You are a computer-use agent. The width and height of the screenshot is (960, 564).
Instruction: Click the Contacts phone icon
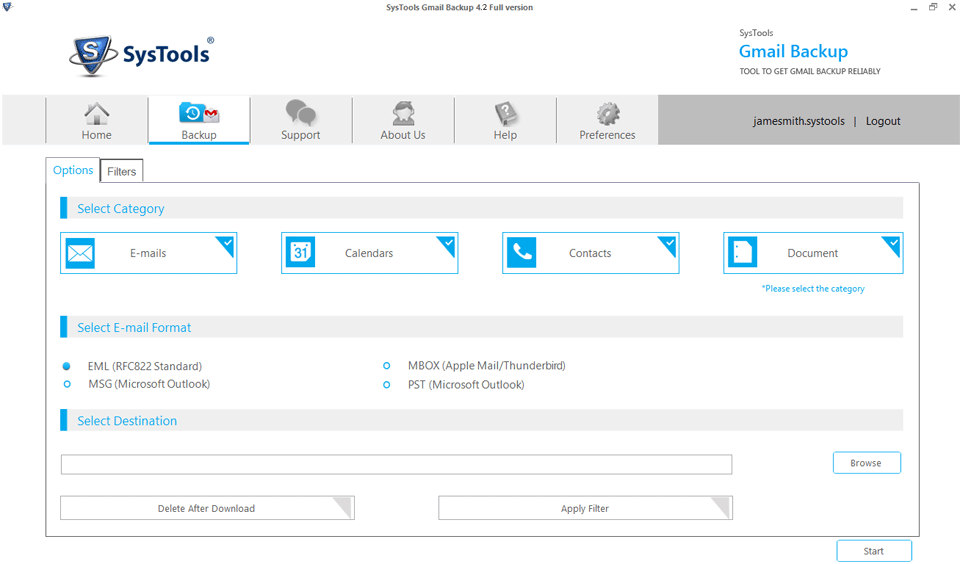pyautogui.click(x=522, y=252)
